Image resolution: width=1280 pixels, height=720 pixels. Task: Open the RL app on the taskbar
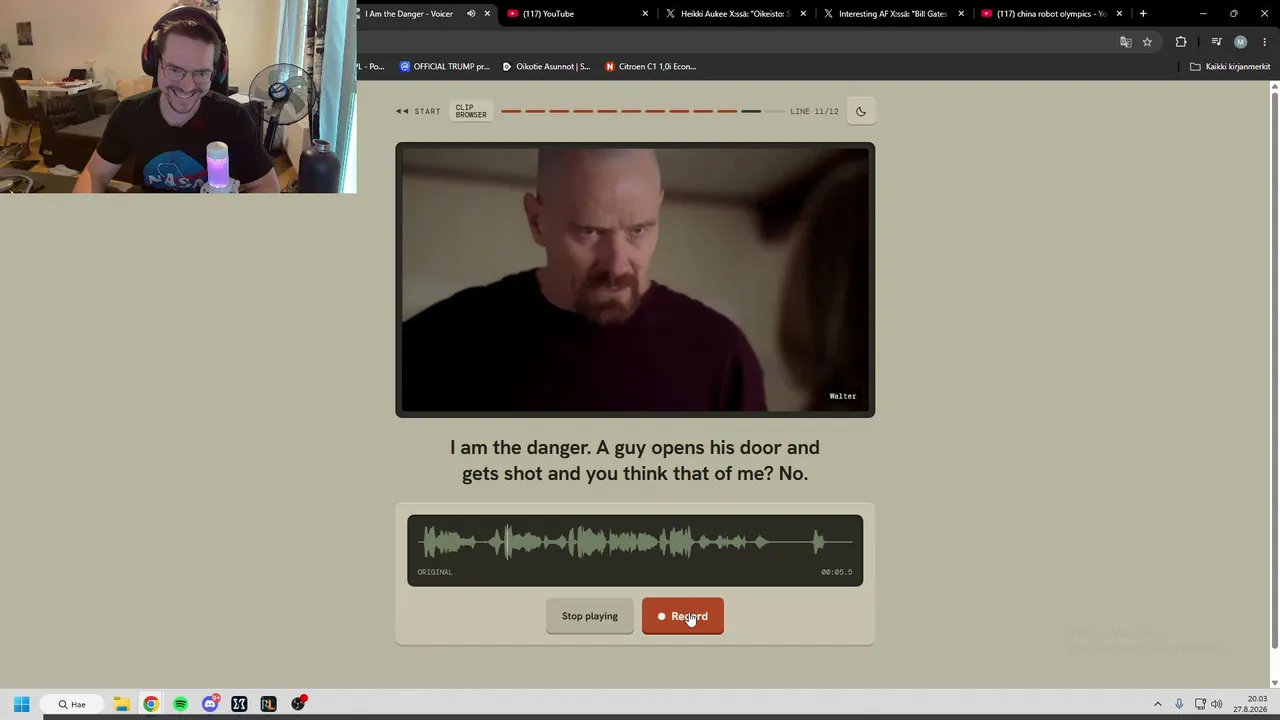click(268, 704)
